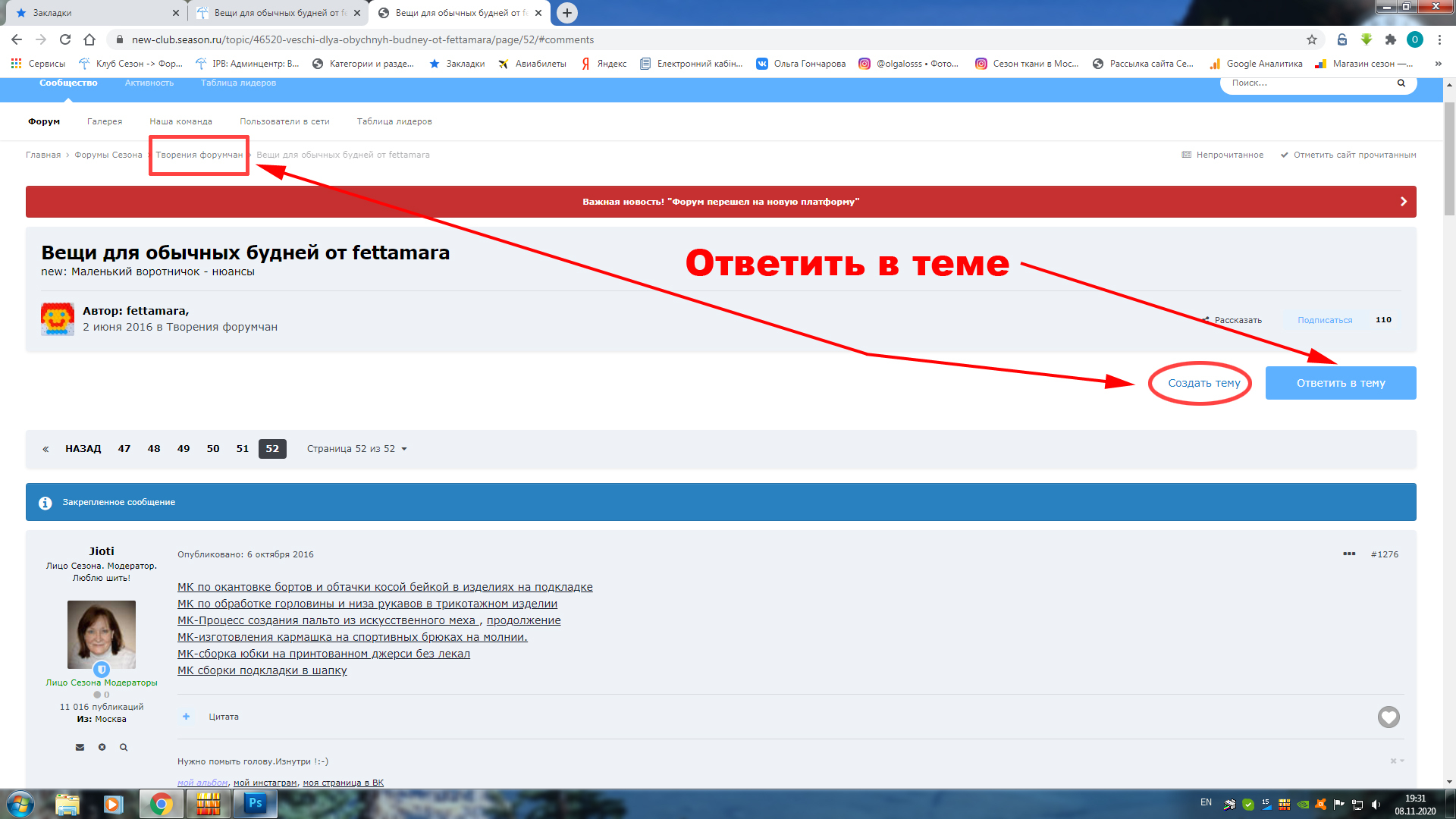The height and width of the screenshot is (819, 1456).
Task: Expand the Страница 52 из 52 dropdown
Action: coord(356,449)
